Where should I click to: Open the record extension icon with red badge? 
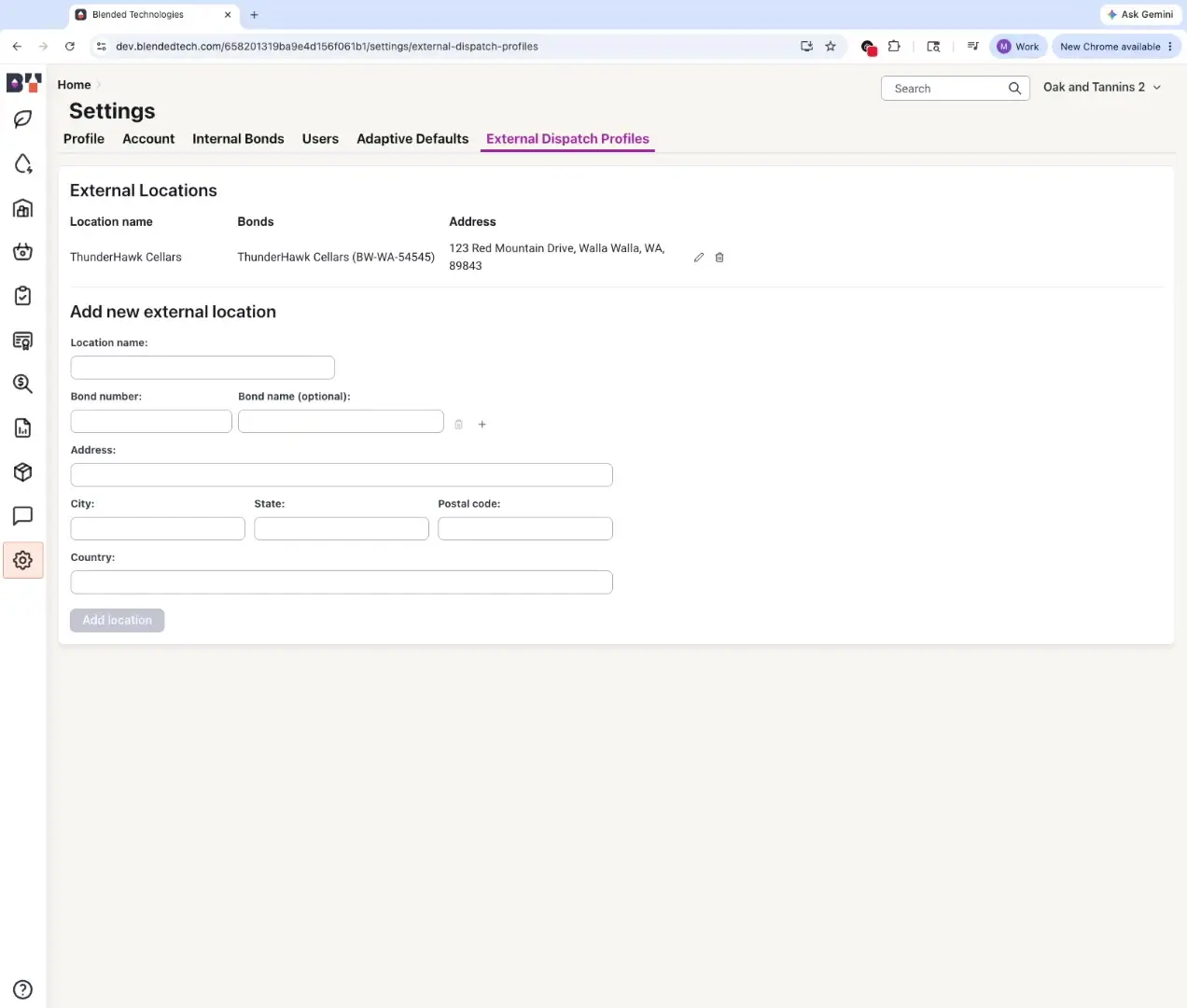pyautogui.click(x=869, y=47)
